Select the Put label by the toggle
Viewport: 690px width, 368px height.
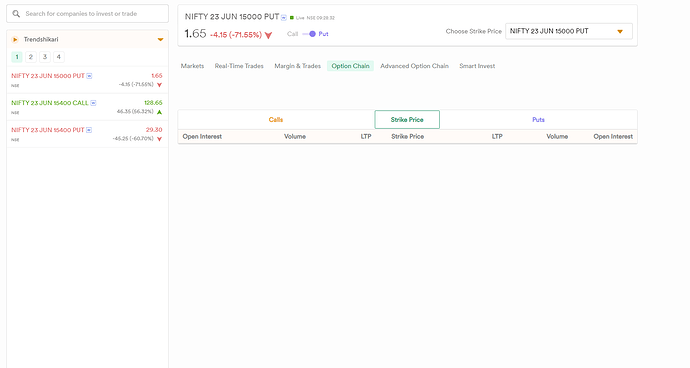(323, 34)
